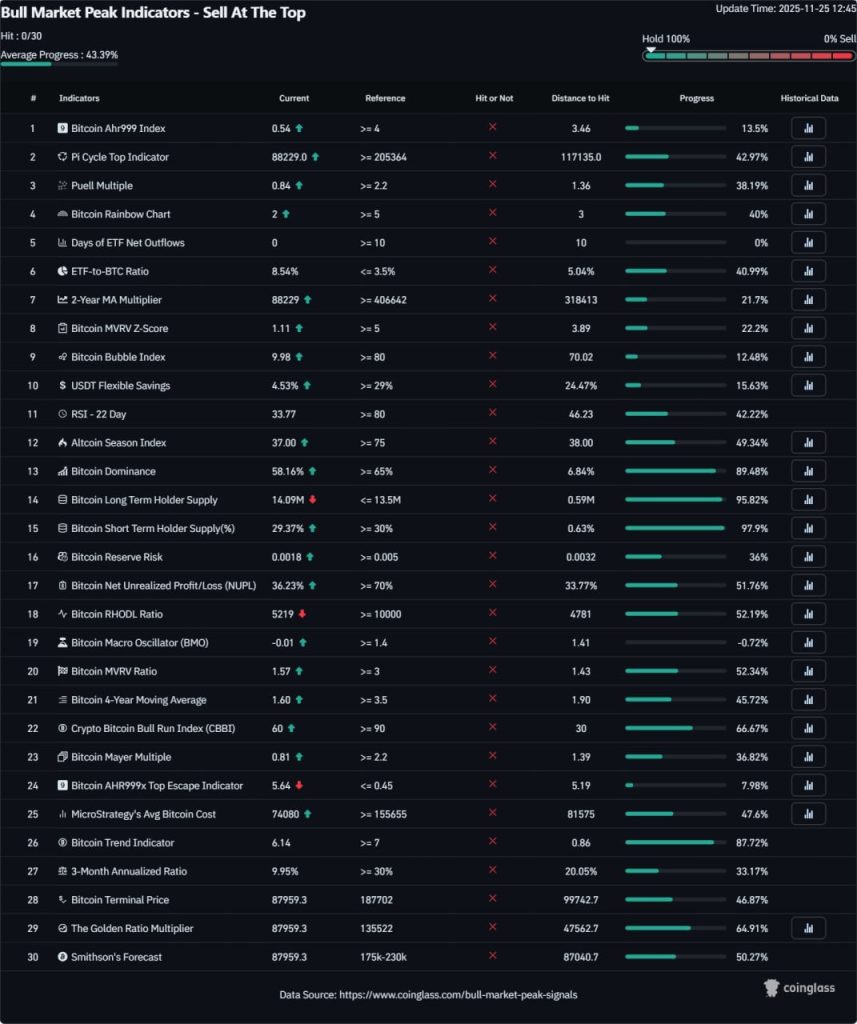Open historical data chart for Smithson's Forecast
Viewport: 857px width, 1024px height.
[808, 957]
